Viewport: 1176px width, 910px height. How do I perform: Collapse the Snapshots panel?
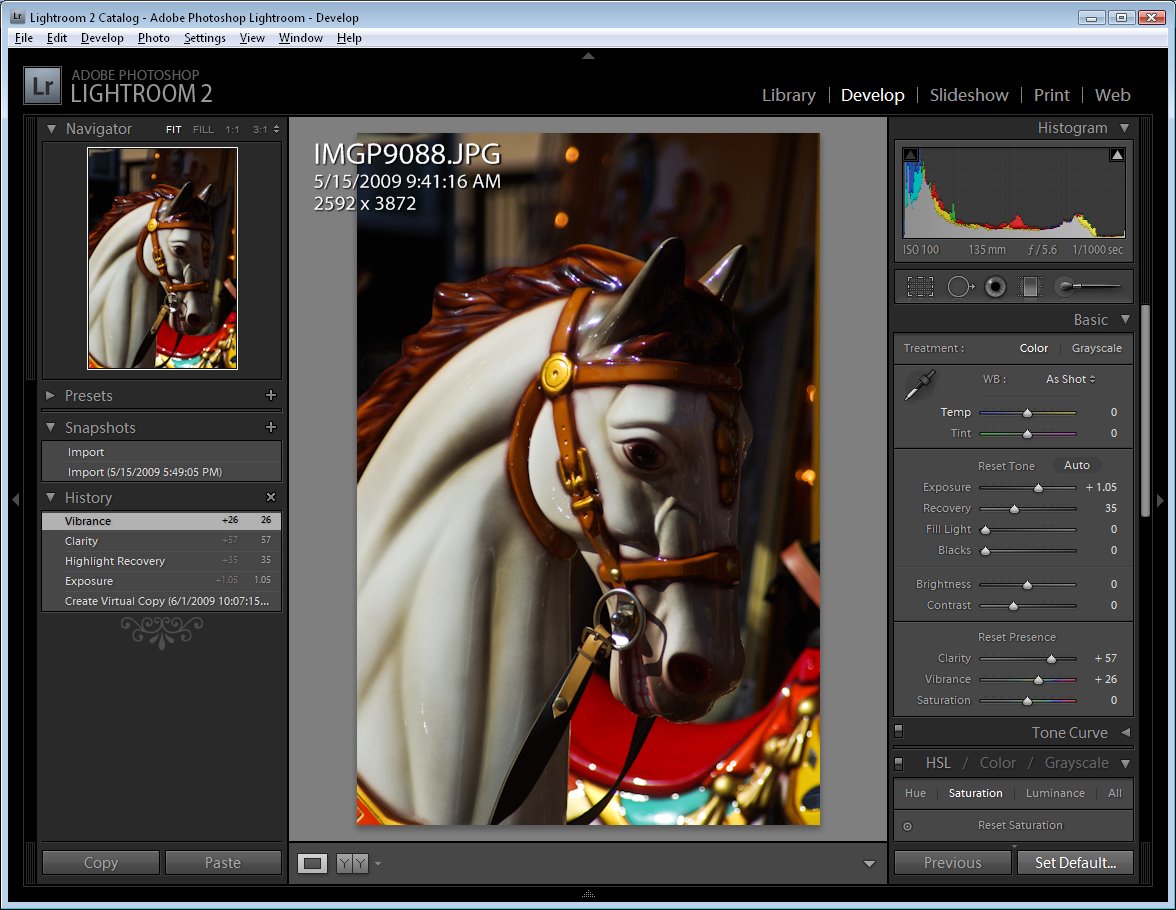coord(51,428)
